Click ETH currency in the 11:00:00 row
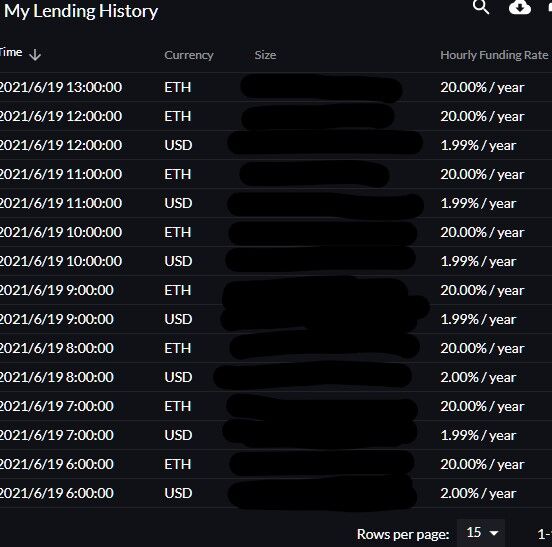The width and height of the screenshot is (552, 547). 177,174
